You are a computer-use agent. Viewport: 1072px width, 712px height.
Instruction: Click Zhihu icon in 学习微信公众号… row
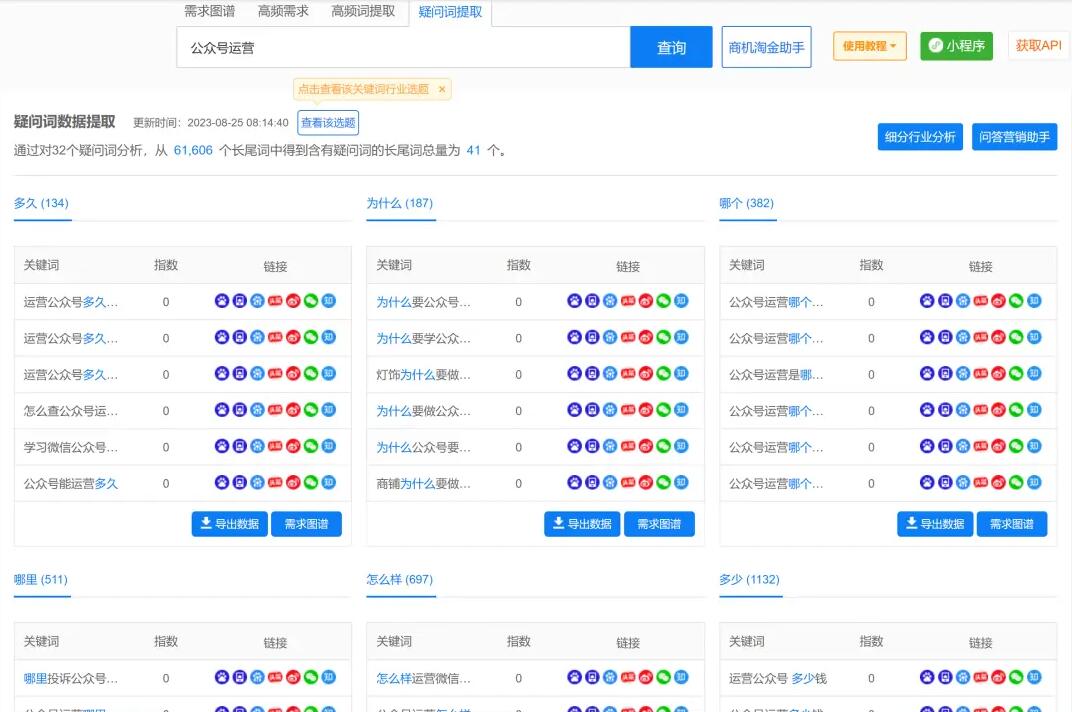329,446
